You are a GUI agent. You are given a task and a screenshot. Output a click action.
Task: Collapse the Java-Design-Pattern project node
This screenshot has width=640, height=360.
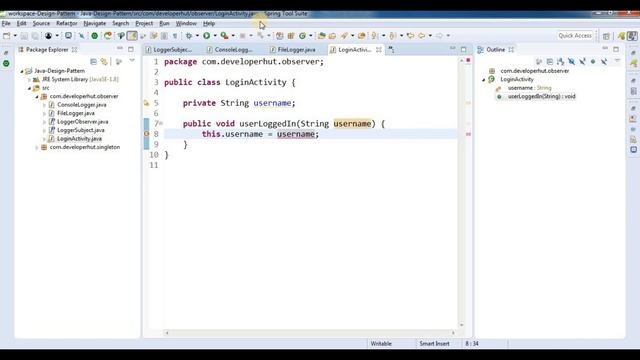(x=22, y=71)
